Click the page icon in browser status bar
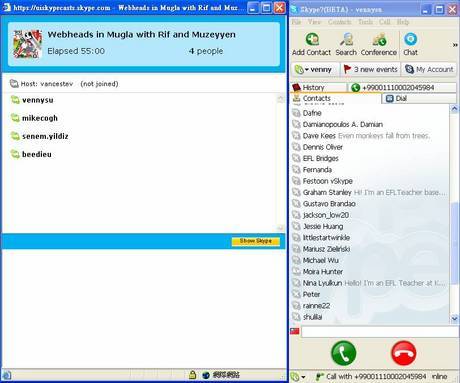The height and width of the screenshot is (383, 460). coord(7,375)
